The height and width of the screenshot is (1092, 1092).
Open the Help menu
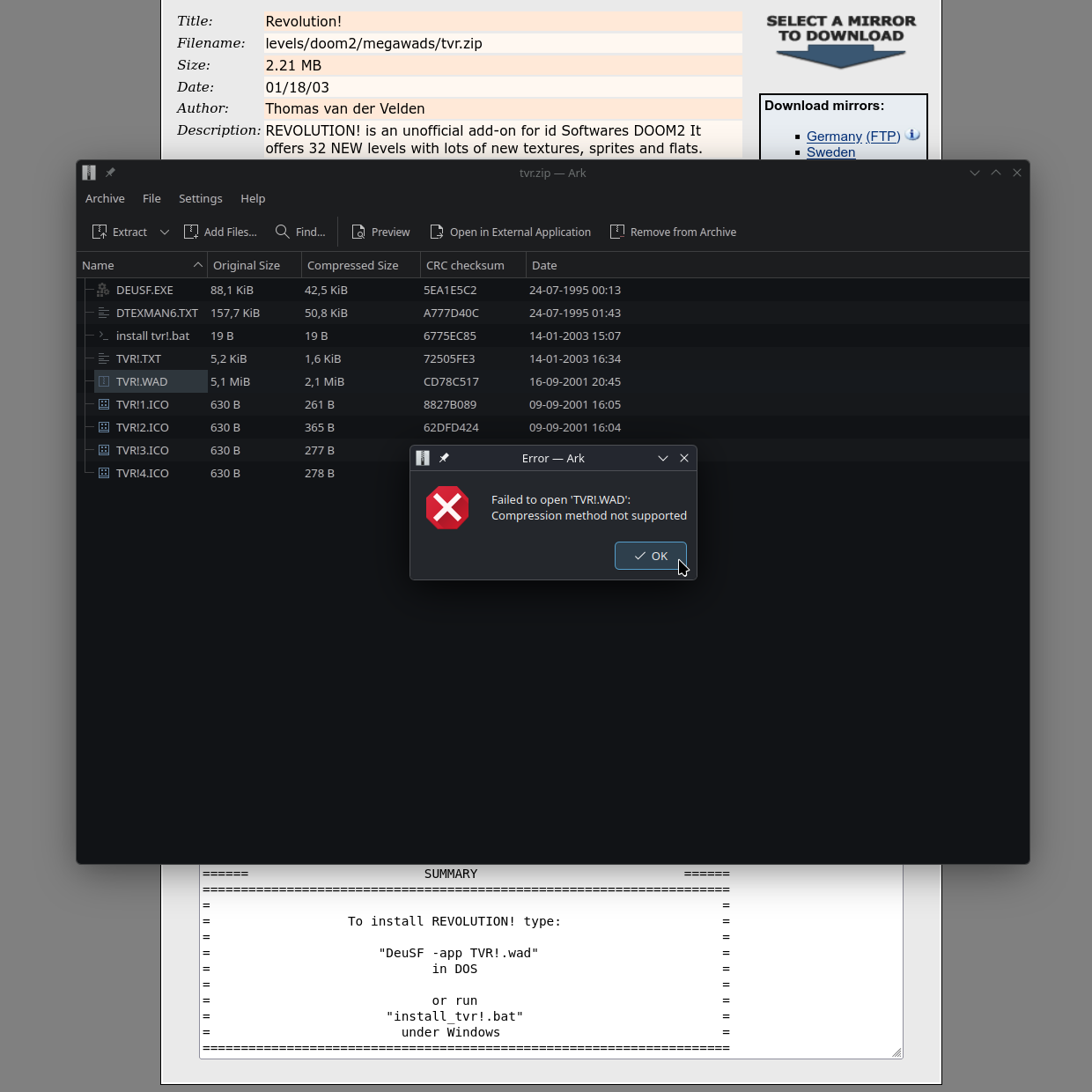coord(253,198)
